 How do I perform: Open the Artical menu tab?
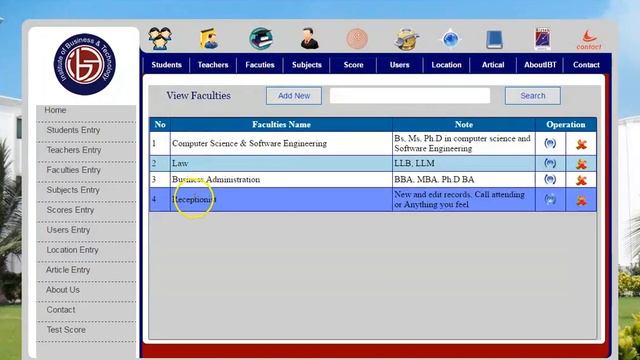point(493,65)
